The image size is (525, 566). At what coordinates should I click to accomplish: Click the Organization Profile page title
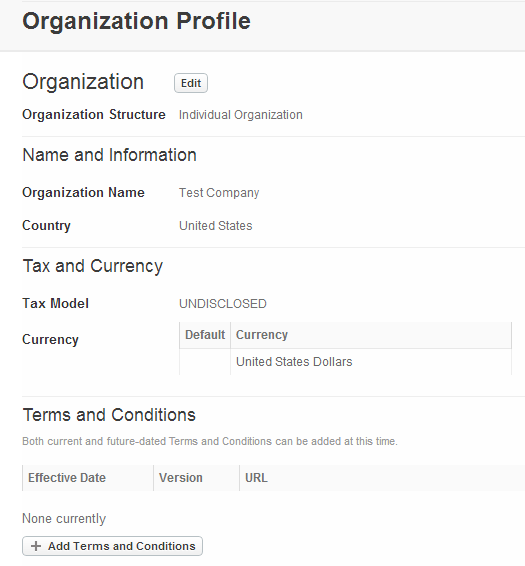136,21
